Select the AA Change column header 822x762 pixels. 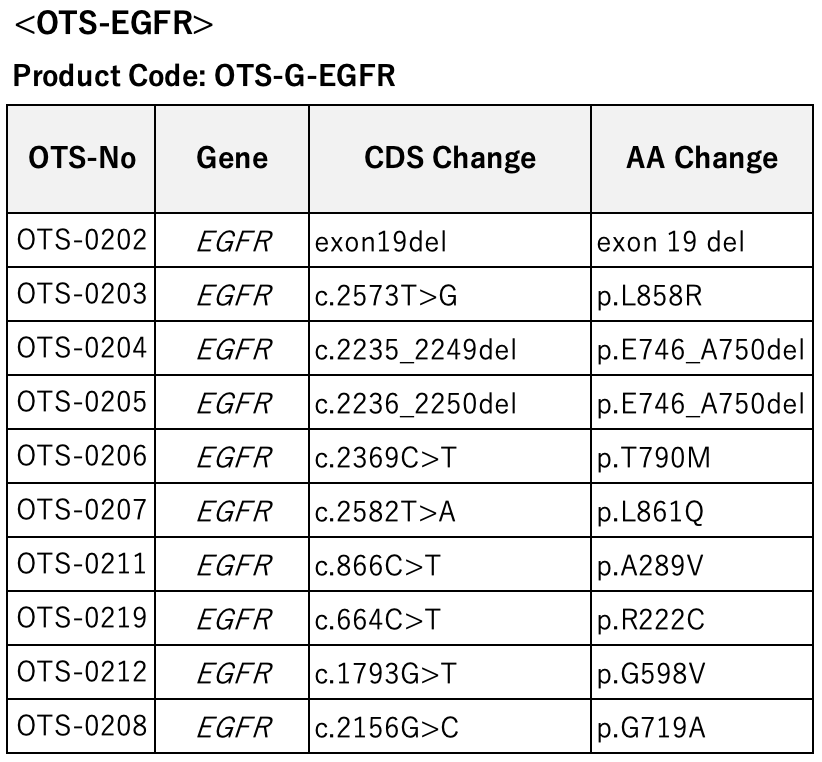click(702, 158)
